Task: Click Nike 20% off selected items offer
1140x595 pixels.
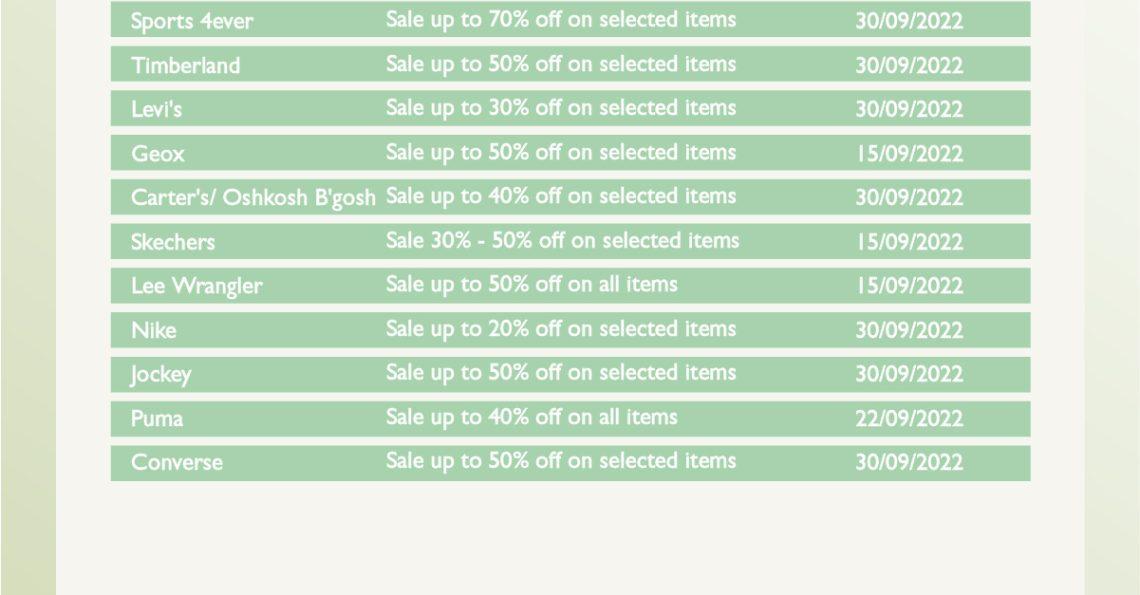Action: tap(561, 329)
